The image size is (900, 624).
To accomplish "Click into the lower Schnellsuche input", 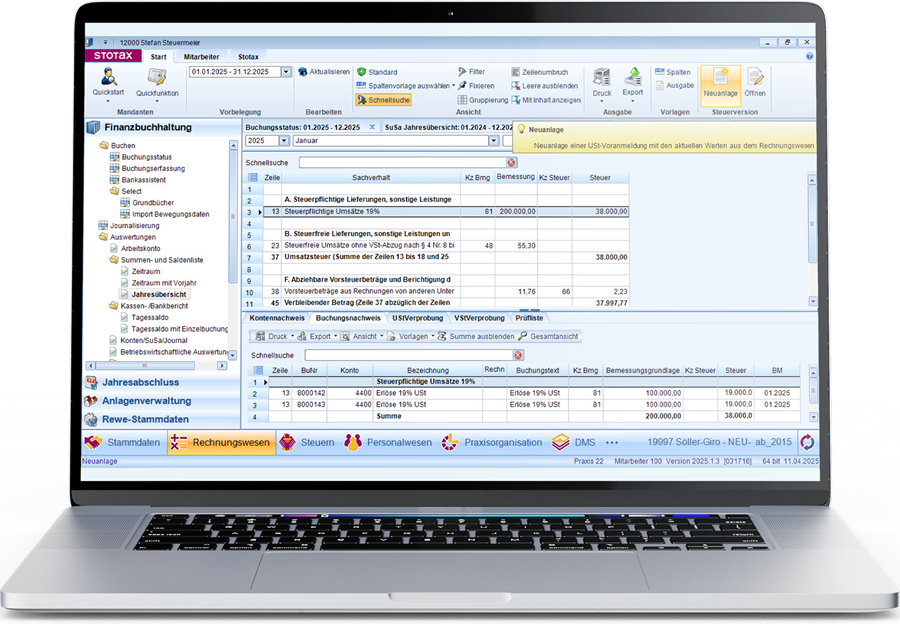I will pos(408,355).
